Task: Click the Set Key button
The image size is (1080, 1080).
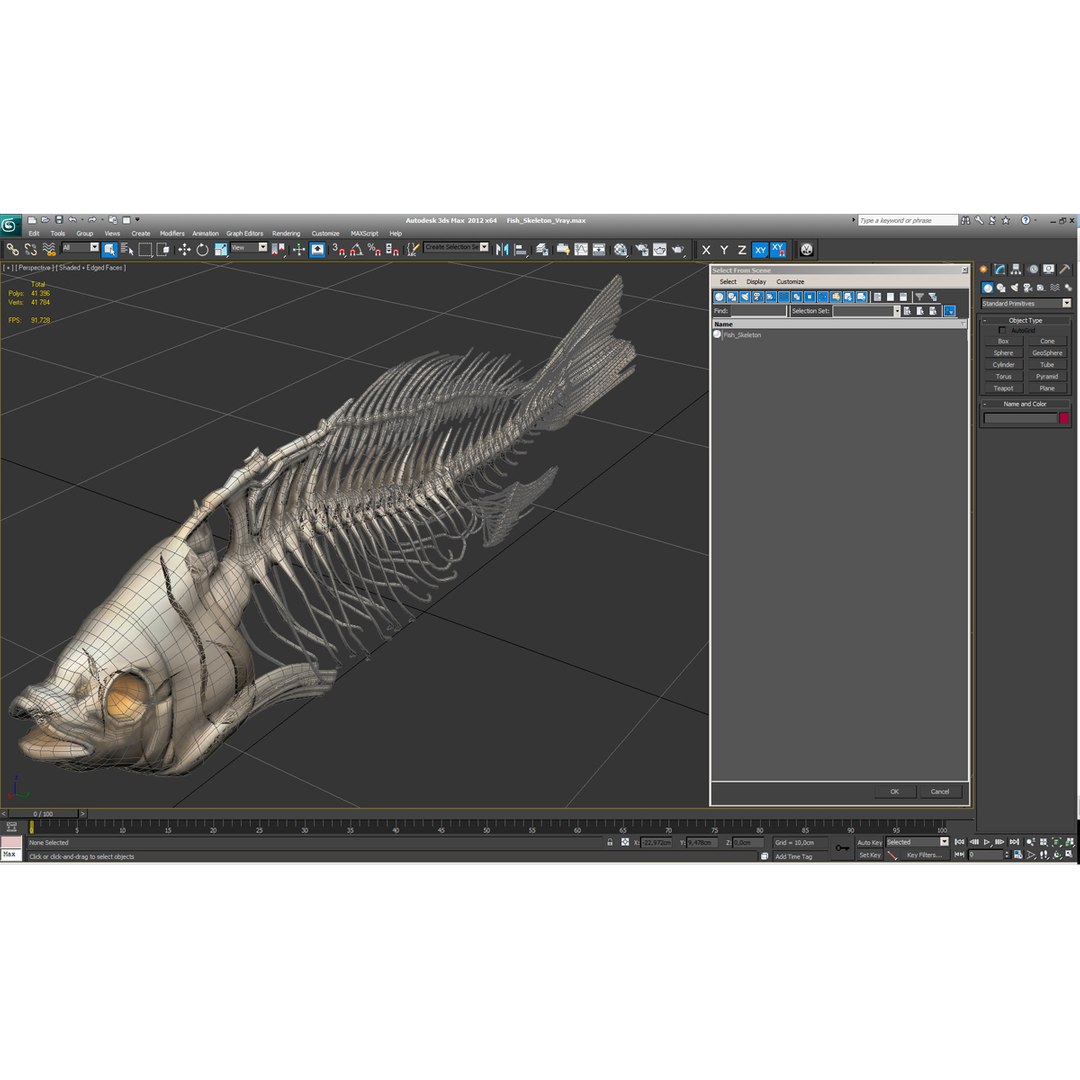Action: (870, 855)
